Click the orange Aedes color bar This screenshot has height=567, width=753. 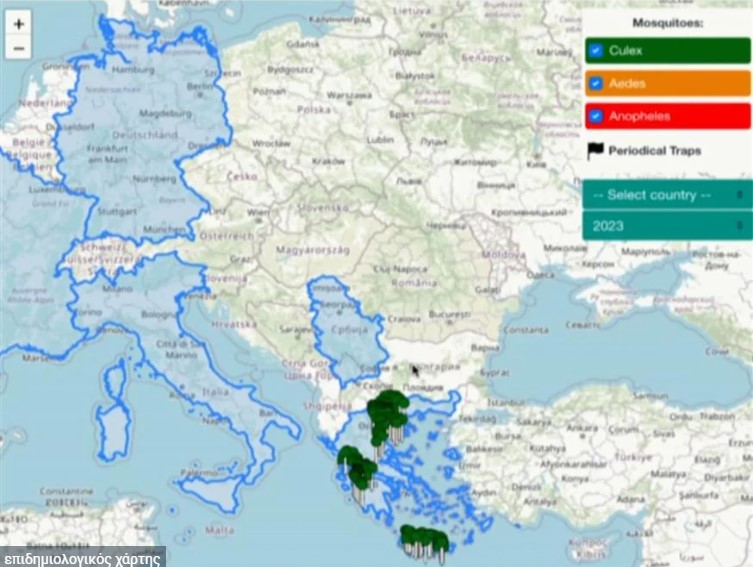pos(668,84)
